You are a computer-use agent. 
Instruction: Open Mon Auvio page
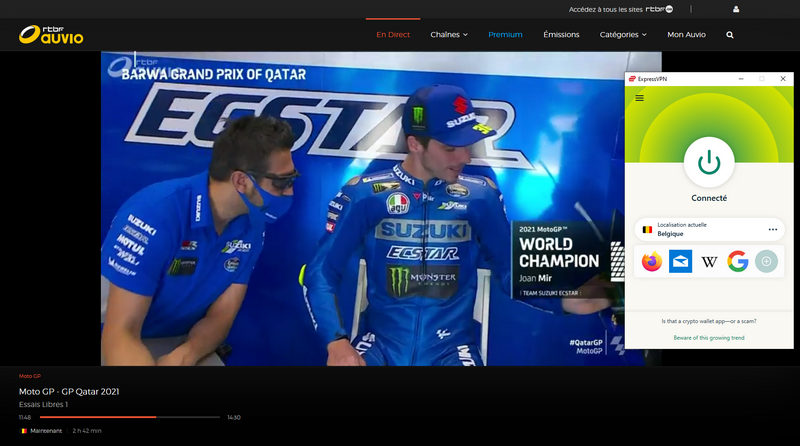[x=686, y=35]
